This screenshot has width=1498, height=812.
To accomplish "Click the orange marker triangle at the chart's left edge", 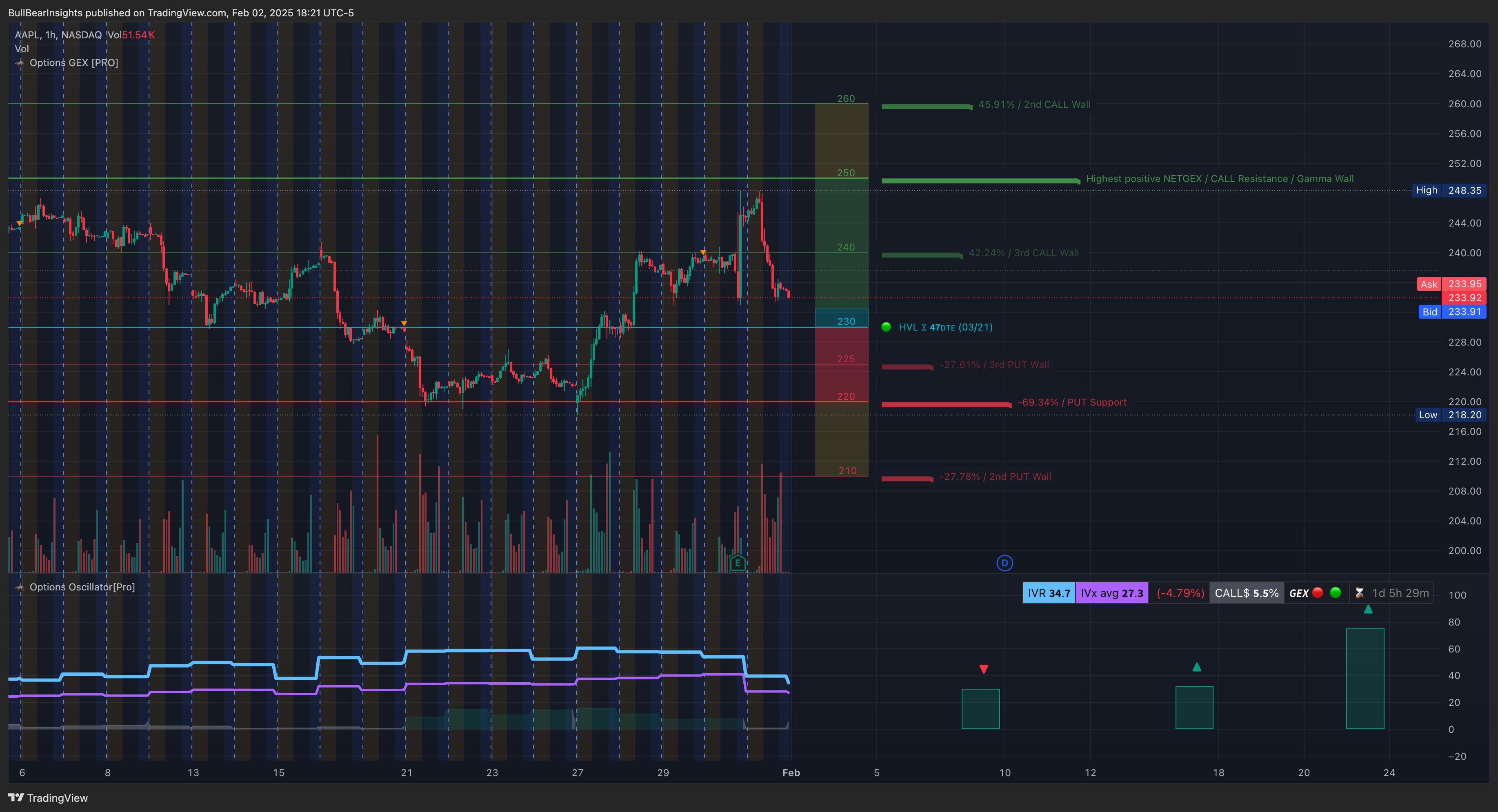I will 20,224.
